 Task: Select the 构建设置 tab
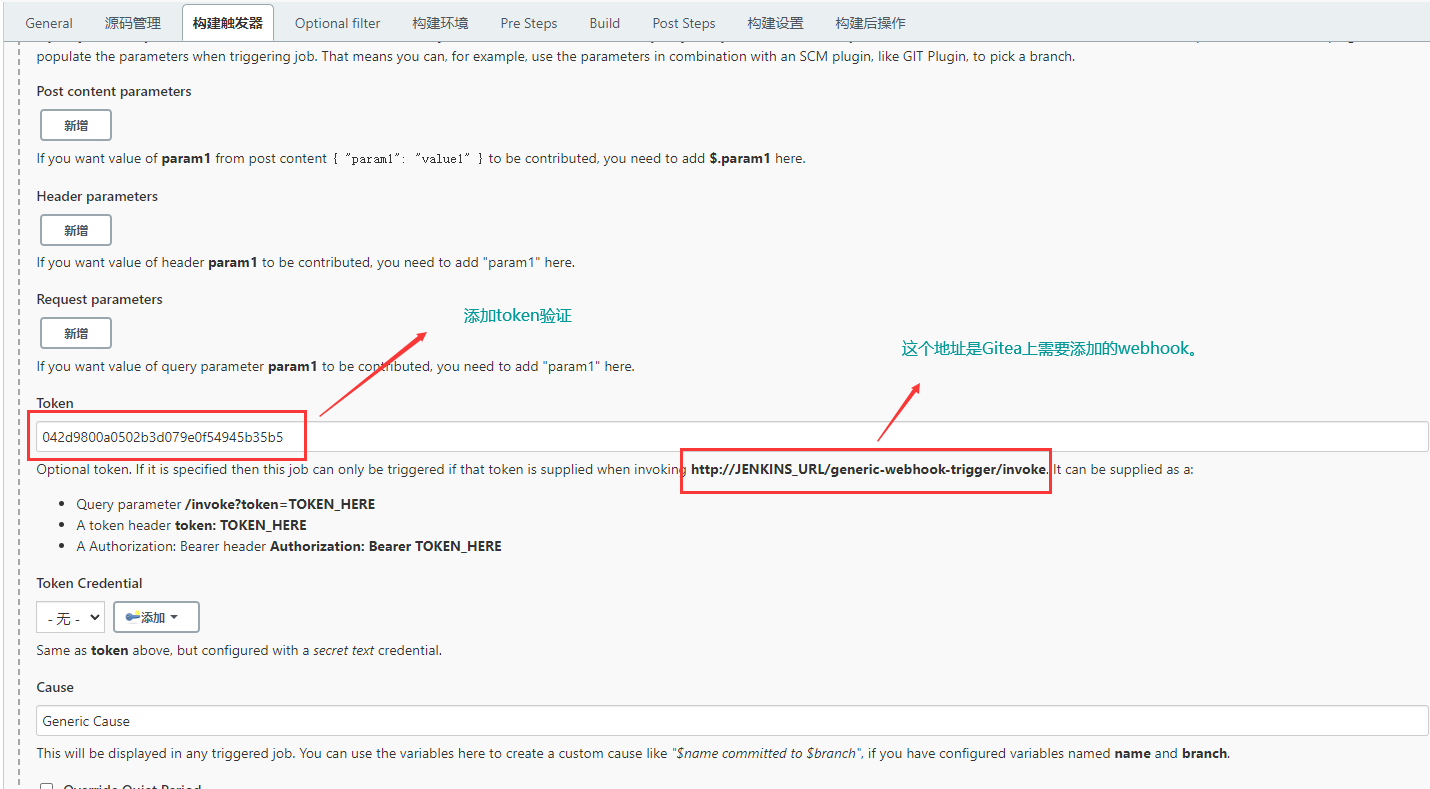(x=775, y=23)
